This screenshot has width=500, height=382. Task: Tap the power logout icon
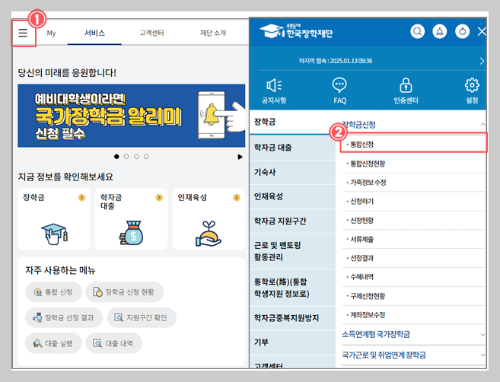pos(462,32)
